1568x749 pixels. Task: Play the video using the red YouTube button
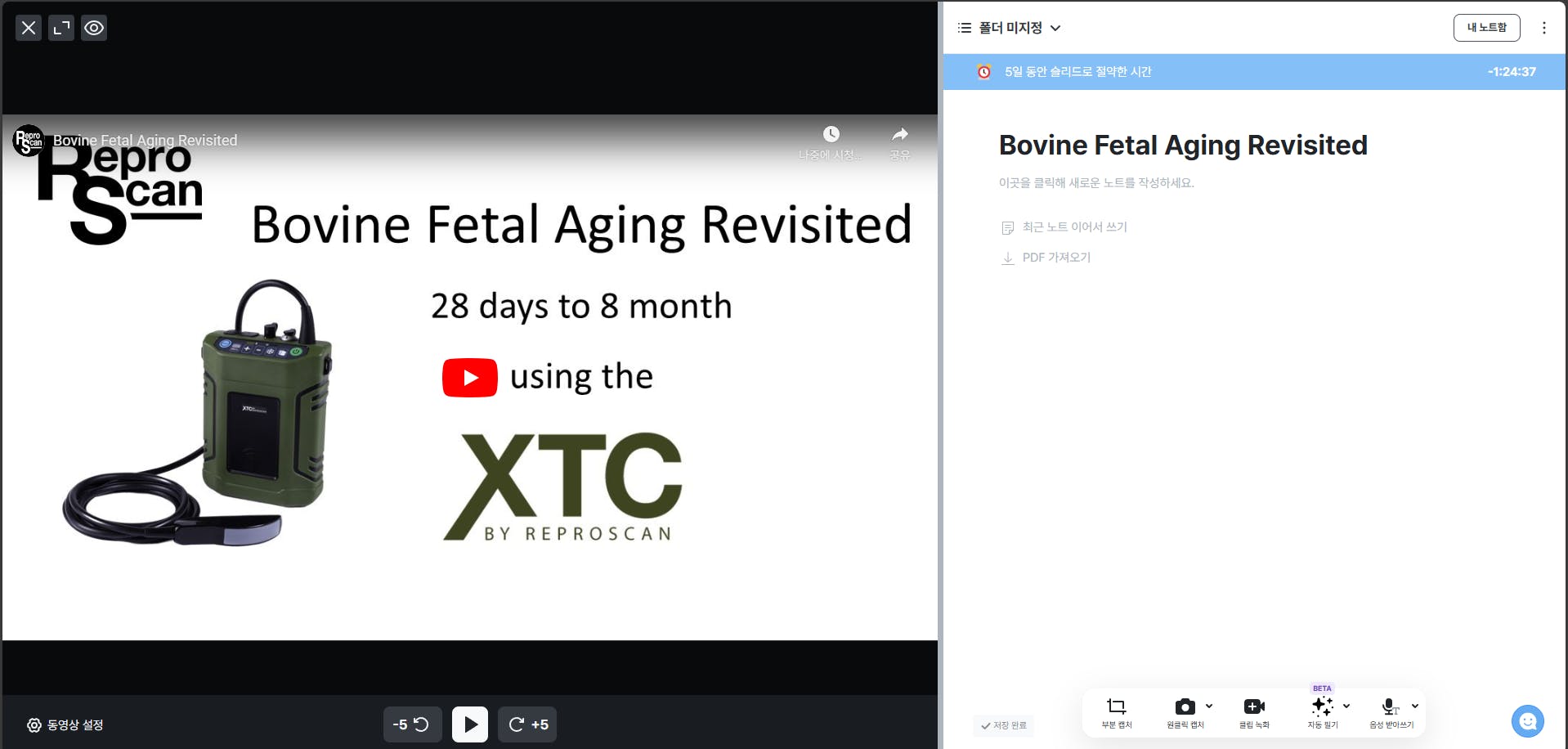tap(470, 377)
